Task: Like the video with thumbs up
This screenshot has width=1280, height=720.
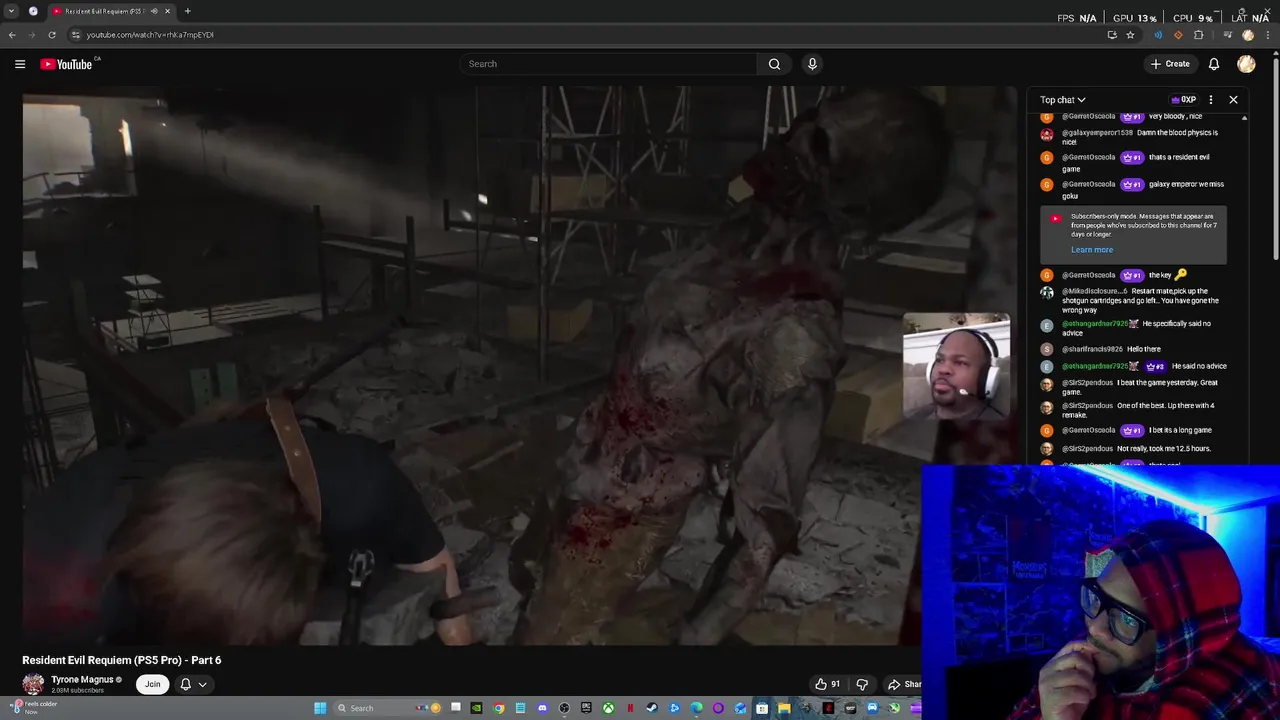Action: (x=828, y=684)
